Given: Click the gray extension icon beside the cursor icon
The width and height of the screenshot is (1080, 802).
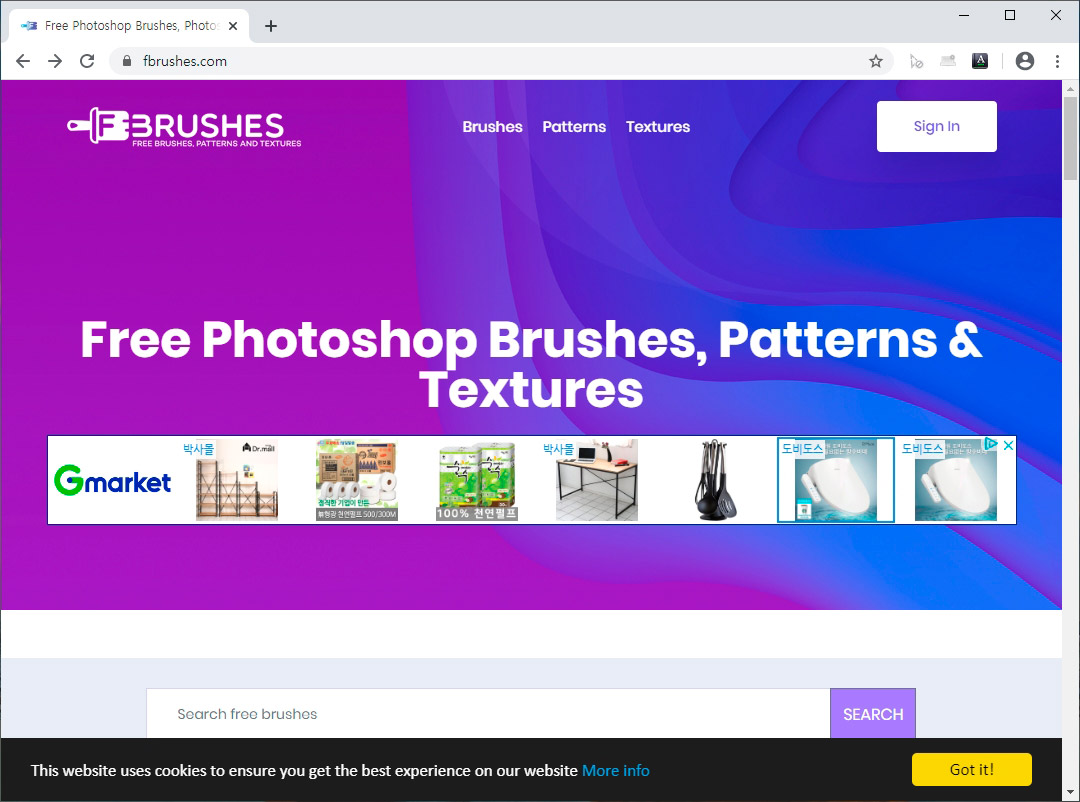Looking at the screenshot, I should coord(948,61).
